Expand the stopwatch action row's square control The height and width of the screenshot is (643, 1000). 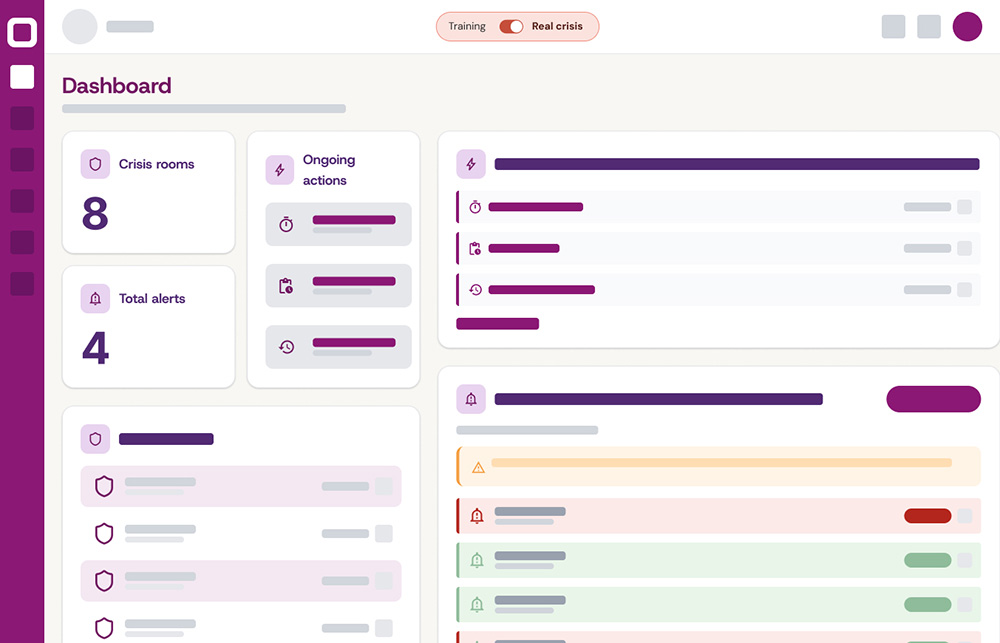pos(964,207)
